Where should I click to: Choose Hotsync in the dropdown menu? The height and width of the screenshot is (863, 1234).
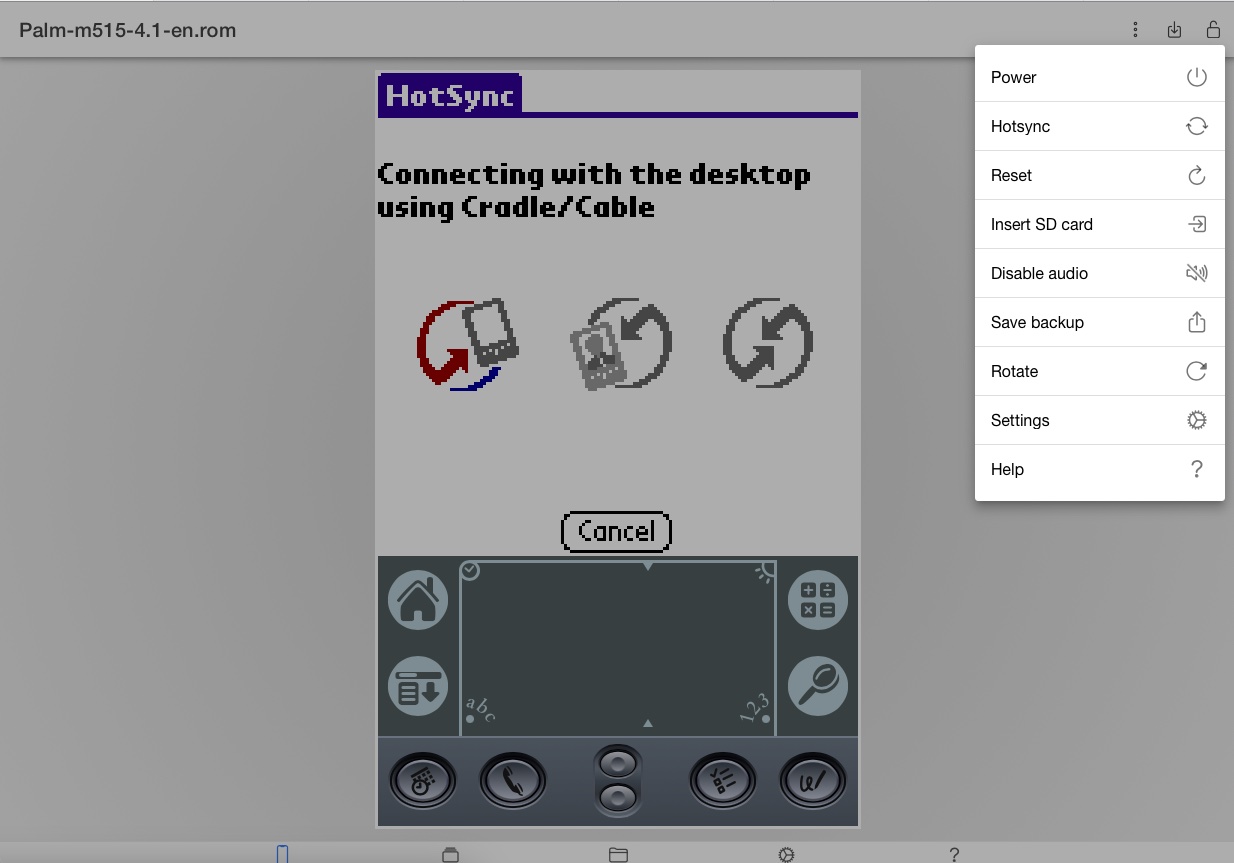pos(1099,127)
